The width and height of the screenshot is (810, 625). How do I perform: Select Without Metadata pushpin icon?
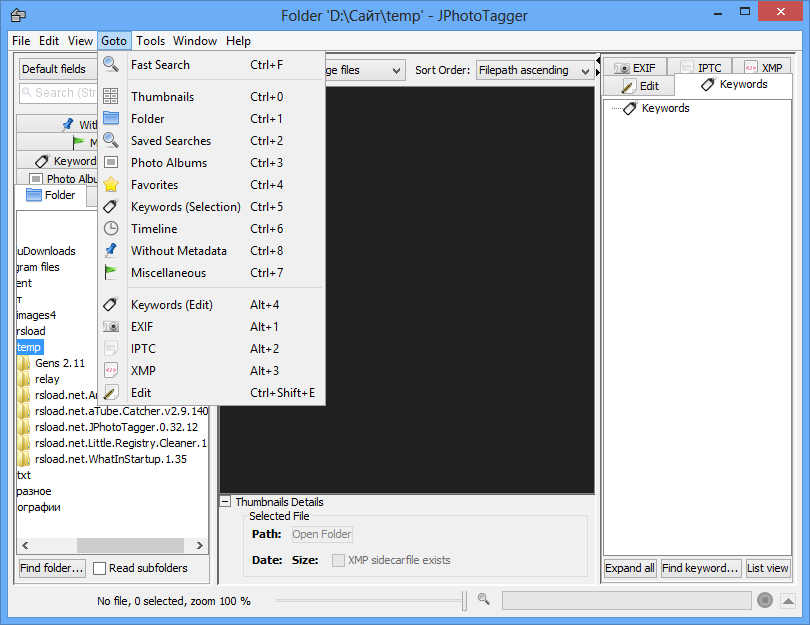click(112, 250)
